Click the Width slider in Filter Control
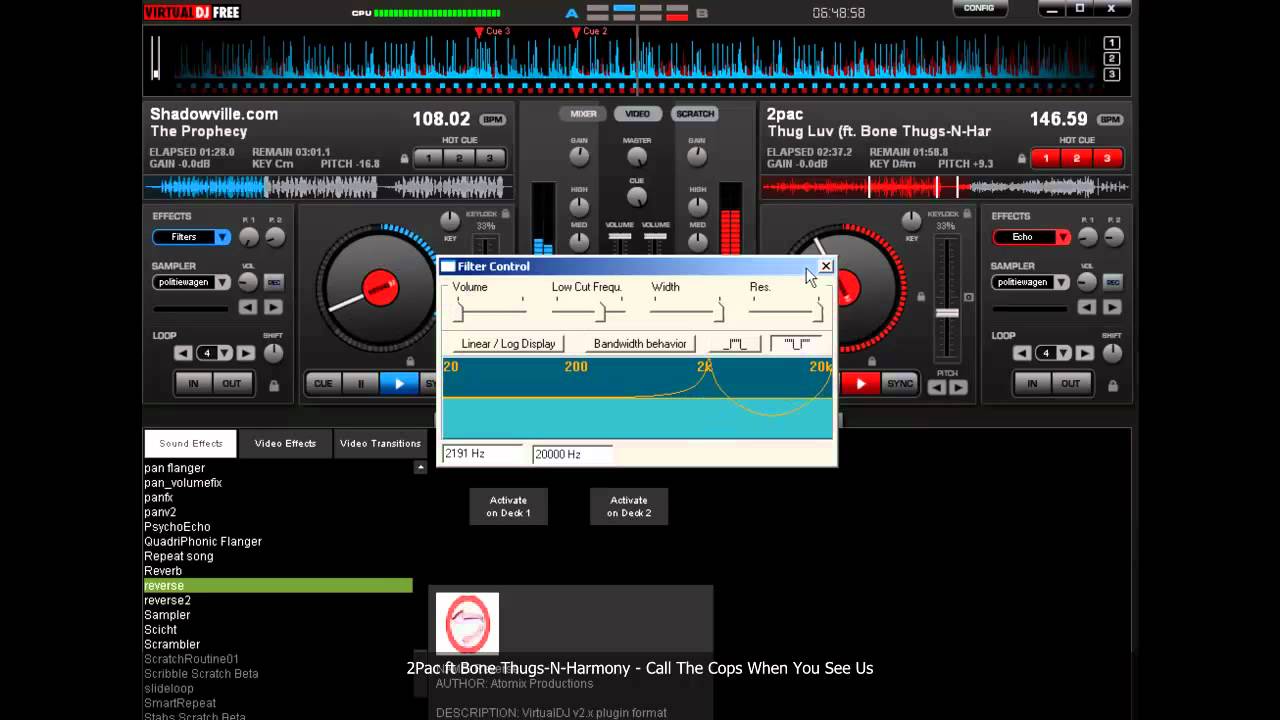This screenshot has height=720, width=1280. click(687, 311)
